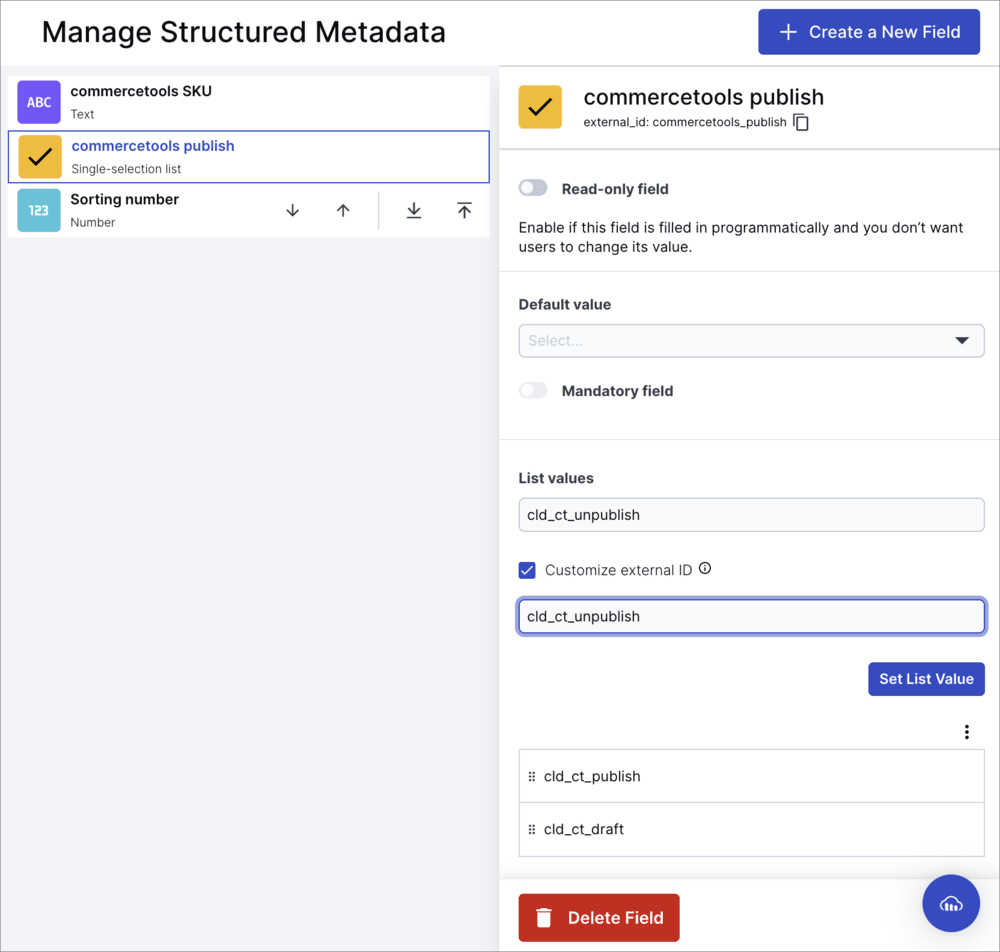Click the List values input box
Screen dimensions: 1000x952
coord(751,515)
